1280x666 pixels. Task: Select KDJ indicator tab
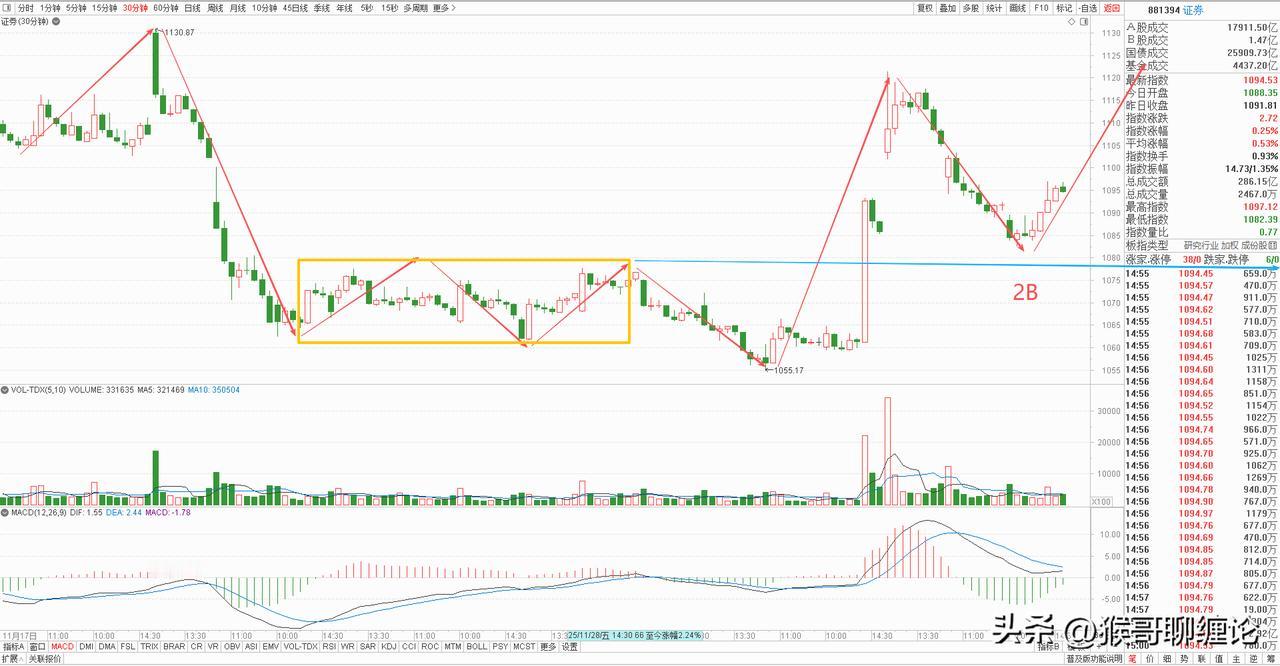(x=389, y=647)
